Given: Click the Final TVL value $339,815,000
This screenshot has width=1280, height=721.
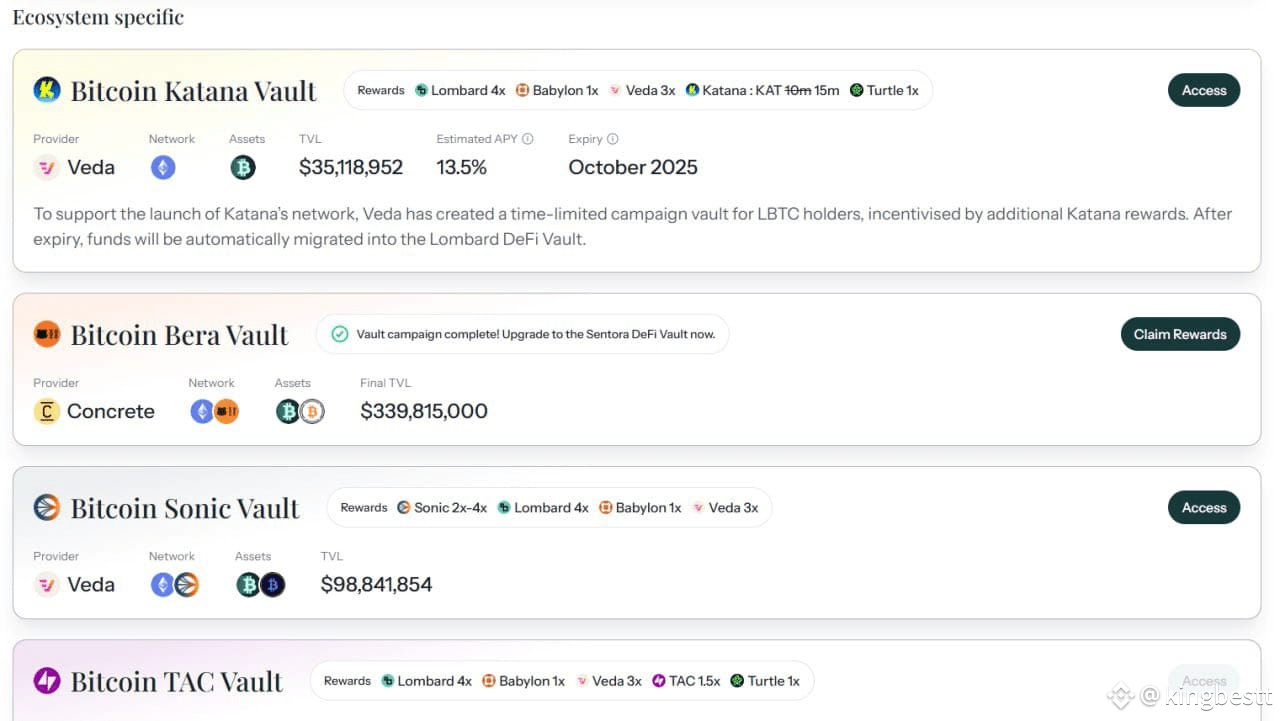Looking at the screenshot, I should pyautogui.click(x=424, y=411).
